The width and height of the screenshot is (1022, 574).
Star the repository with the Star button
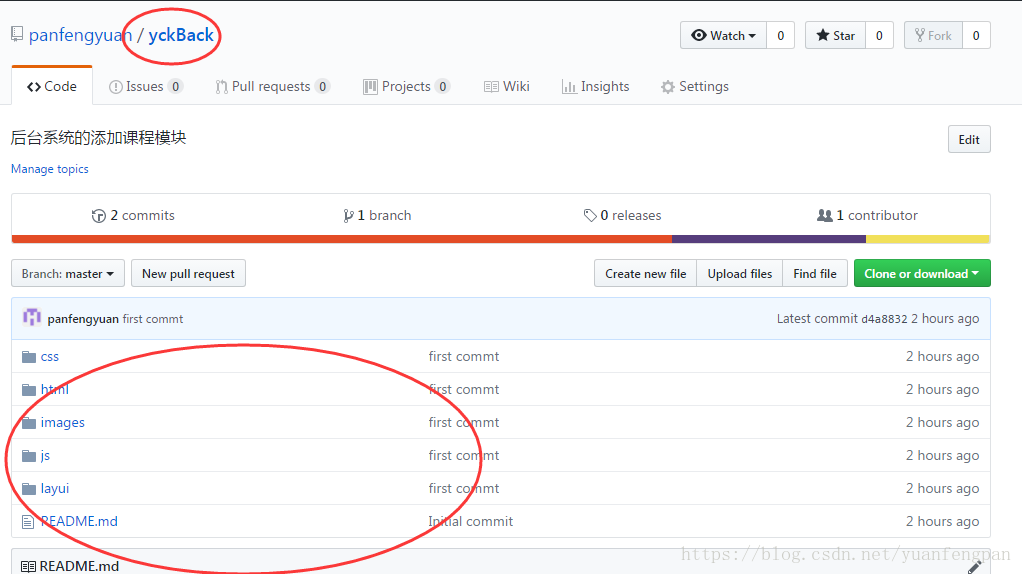pyautogui.click(x=836, y=35)
